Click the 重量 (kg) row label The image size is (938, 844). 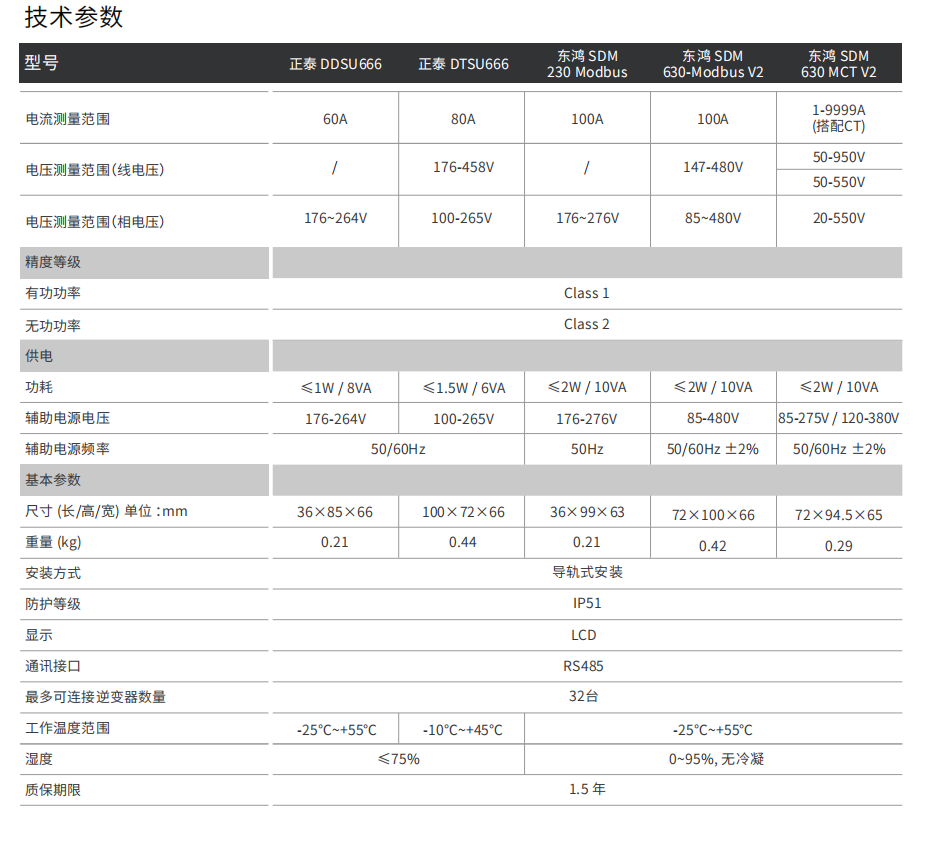click(53, 543)
